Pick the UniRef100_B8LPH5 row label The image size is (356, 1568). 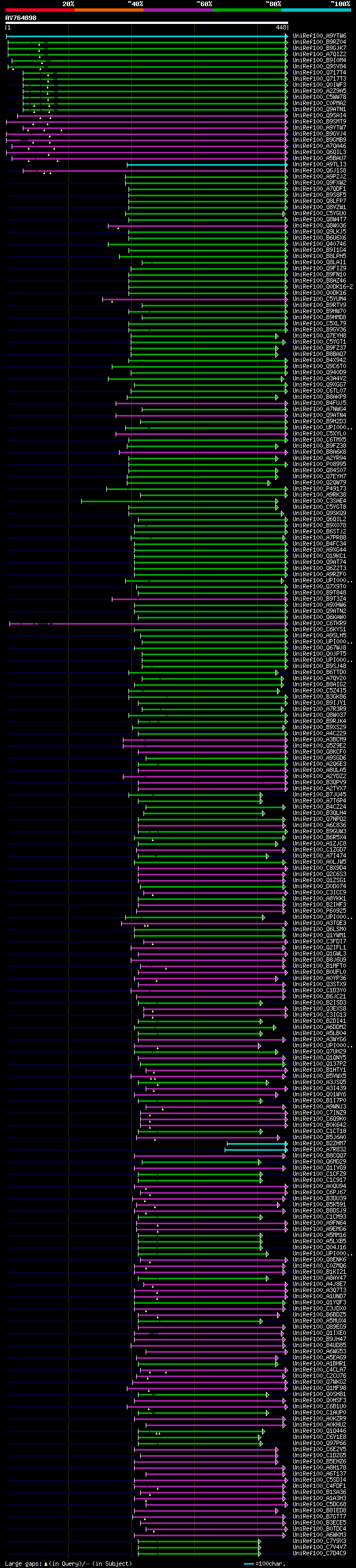[319, 256]
